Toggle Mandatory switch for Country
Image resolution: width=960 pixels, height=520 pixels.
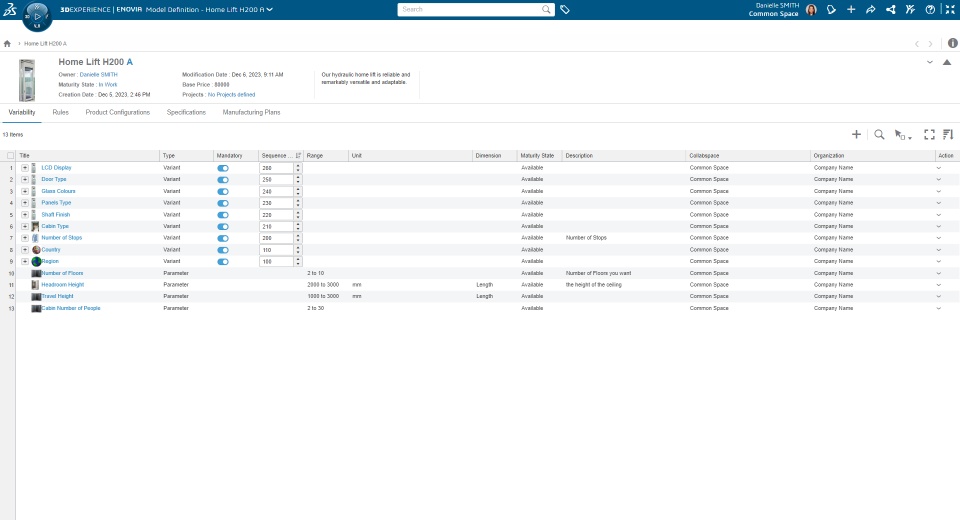point(223,250)
